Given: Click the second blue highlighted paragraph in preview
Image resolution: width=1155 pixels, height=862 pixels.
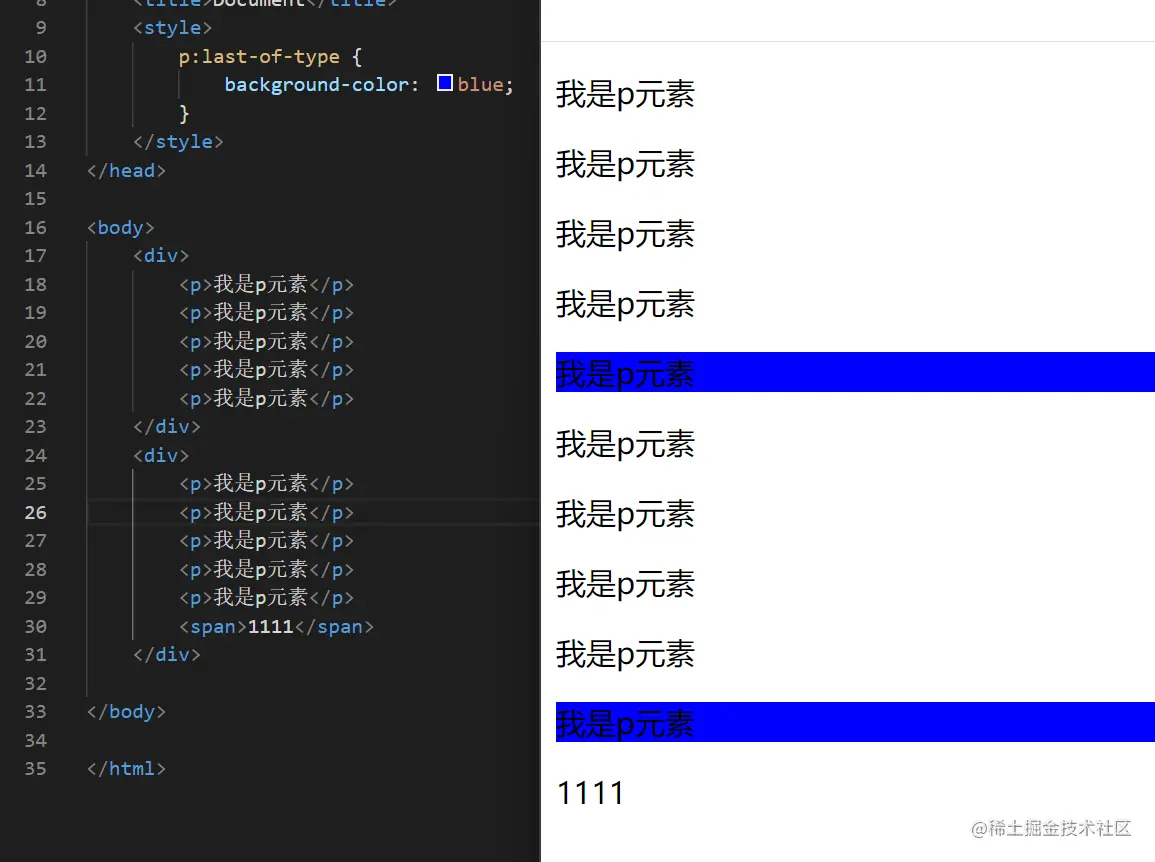Looking at the screenshot, I should [855, 722].
